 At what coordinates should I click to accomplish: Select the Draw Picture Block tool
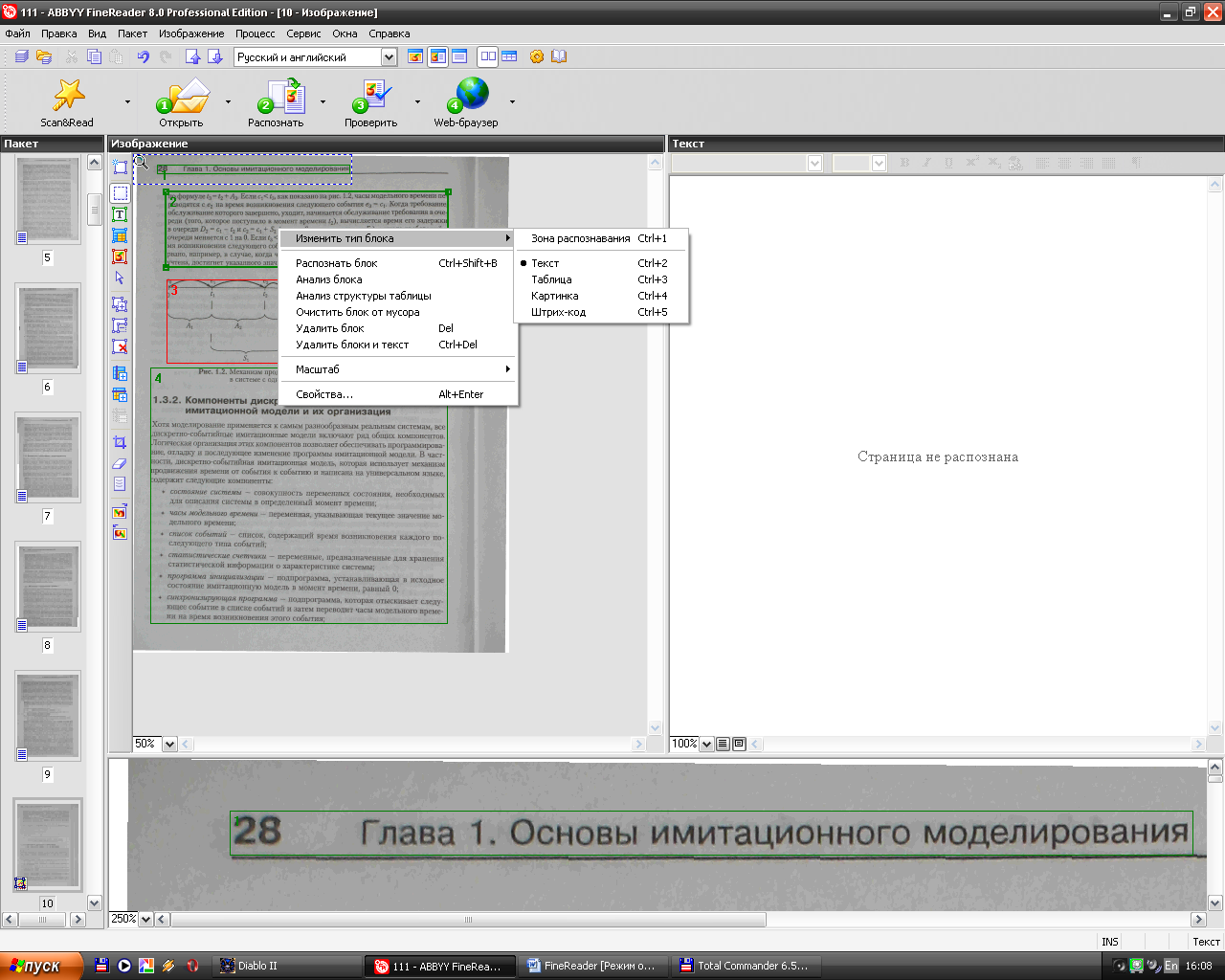coord(120,256)
